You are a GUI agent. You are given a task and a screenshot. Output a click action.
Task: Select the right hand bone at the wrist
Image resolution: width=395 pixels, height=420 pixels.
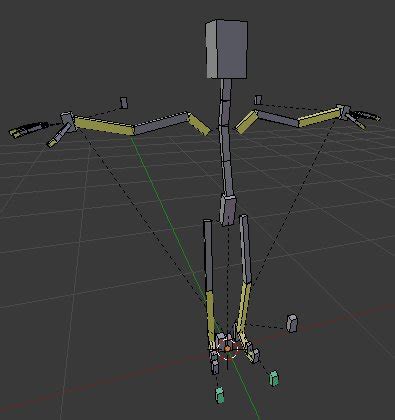point(343,111)
